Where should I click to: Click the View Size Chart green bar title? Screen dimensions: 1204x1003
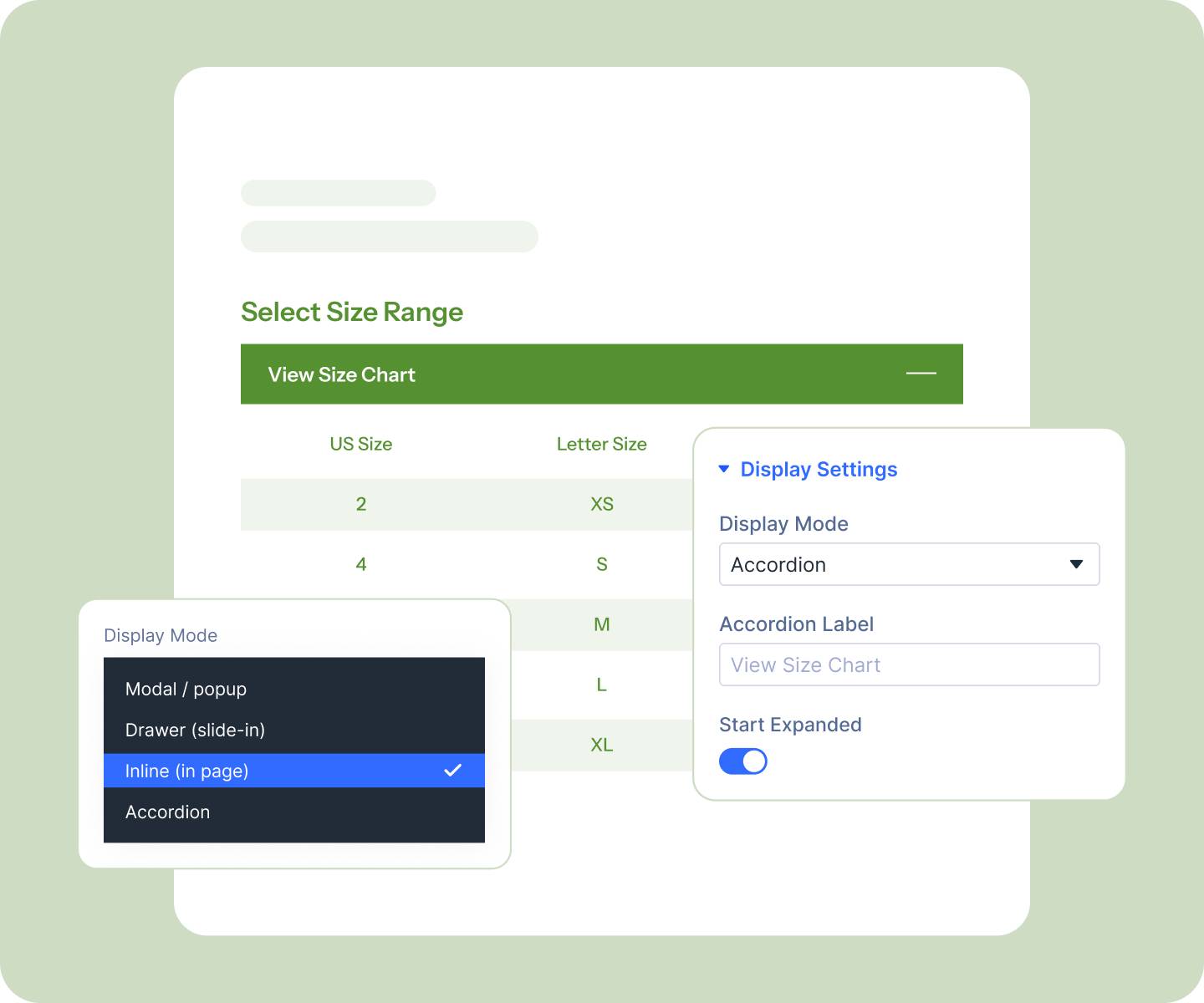point(341,374)
